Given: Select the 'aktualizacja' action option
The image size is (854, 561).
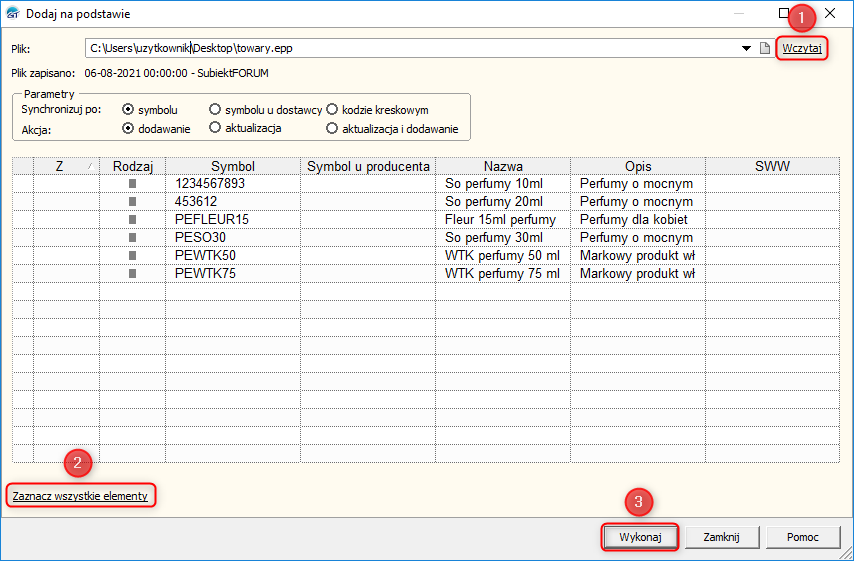Looking at the screenshot, I should 215,128.
